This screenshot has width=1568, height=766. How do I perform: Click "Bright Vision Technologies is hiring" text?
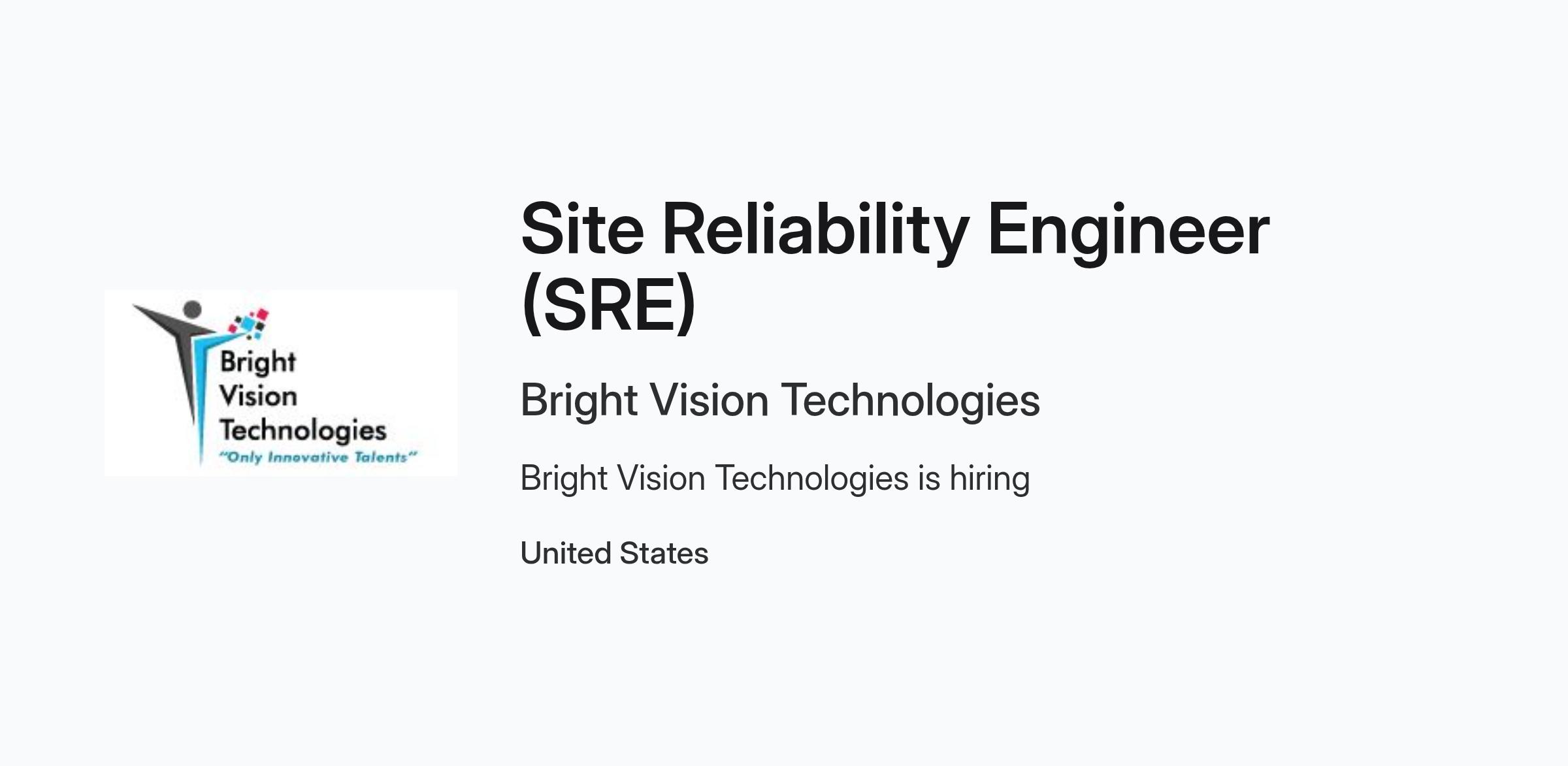775,479
